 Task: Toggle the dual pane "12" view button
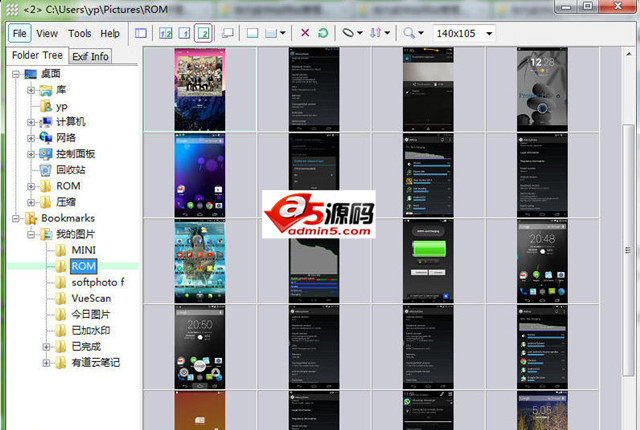[164, 33]
